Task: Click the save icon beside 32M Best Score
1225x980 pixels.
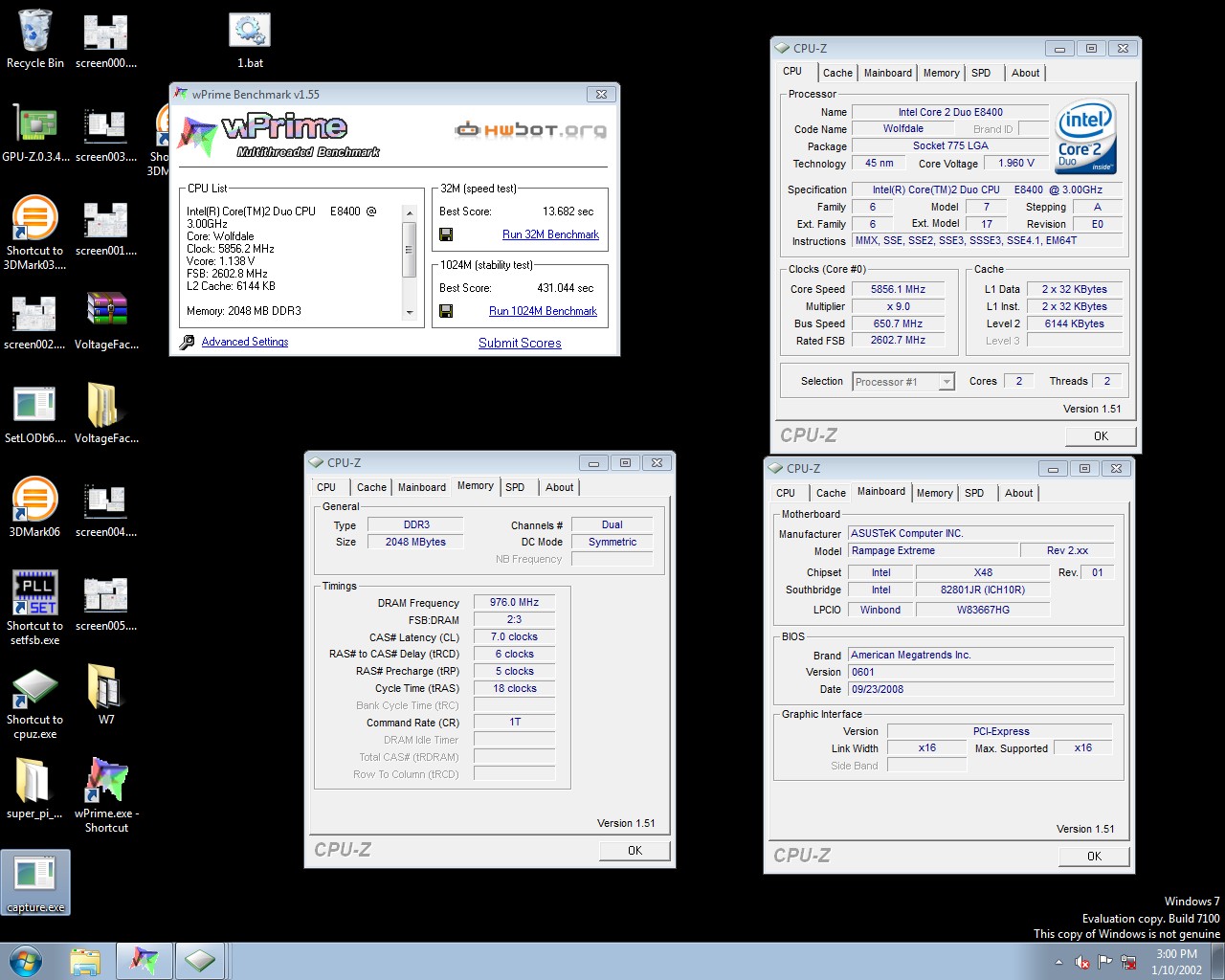Action: 446,234
